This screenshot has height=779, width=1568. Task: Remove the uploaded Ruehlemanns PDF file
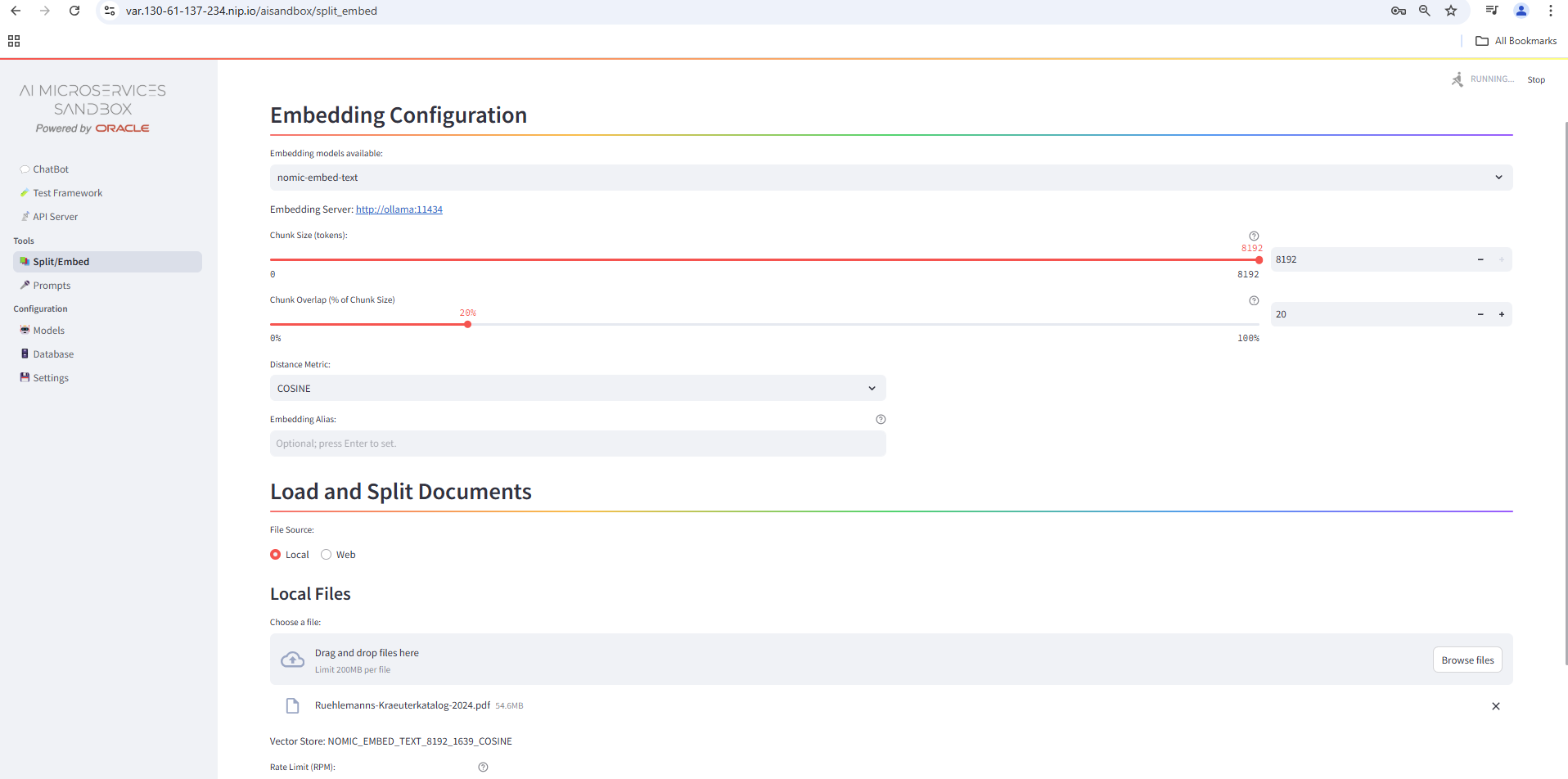pos(1495,706)
